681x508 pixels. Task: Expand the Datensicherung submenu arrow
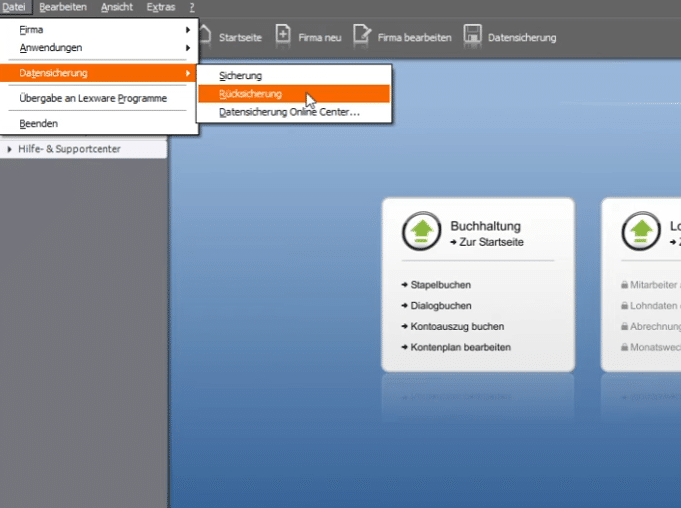[188, 73]
